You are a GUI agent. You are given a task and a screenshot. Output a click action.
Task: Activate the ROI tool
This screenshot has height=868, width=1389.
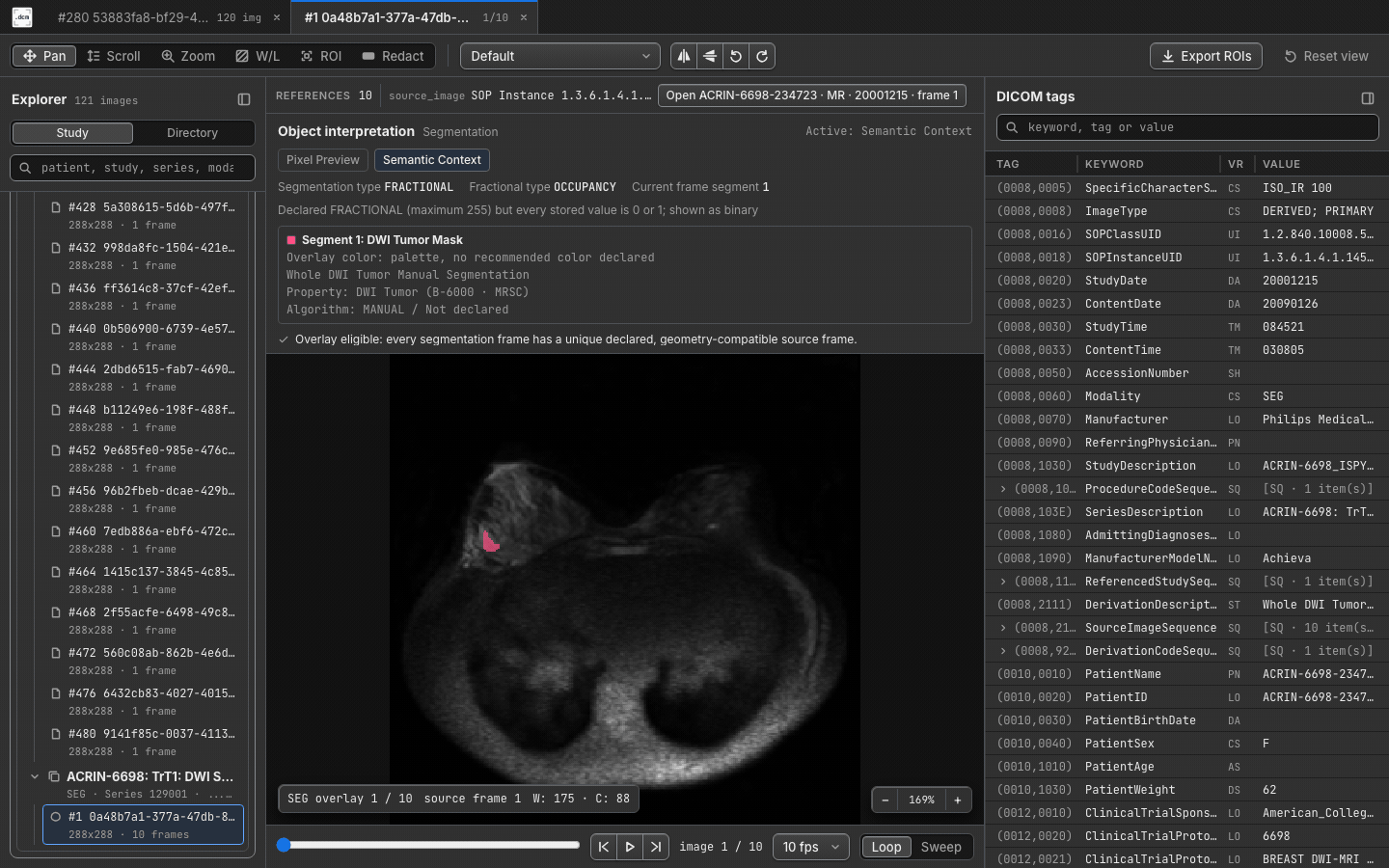tap(321, 56)
